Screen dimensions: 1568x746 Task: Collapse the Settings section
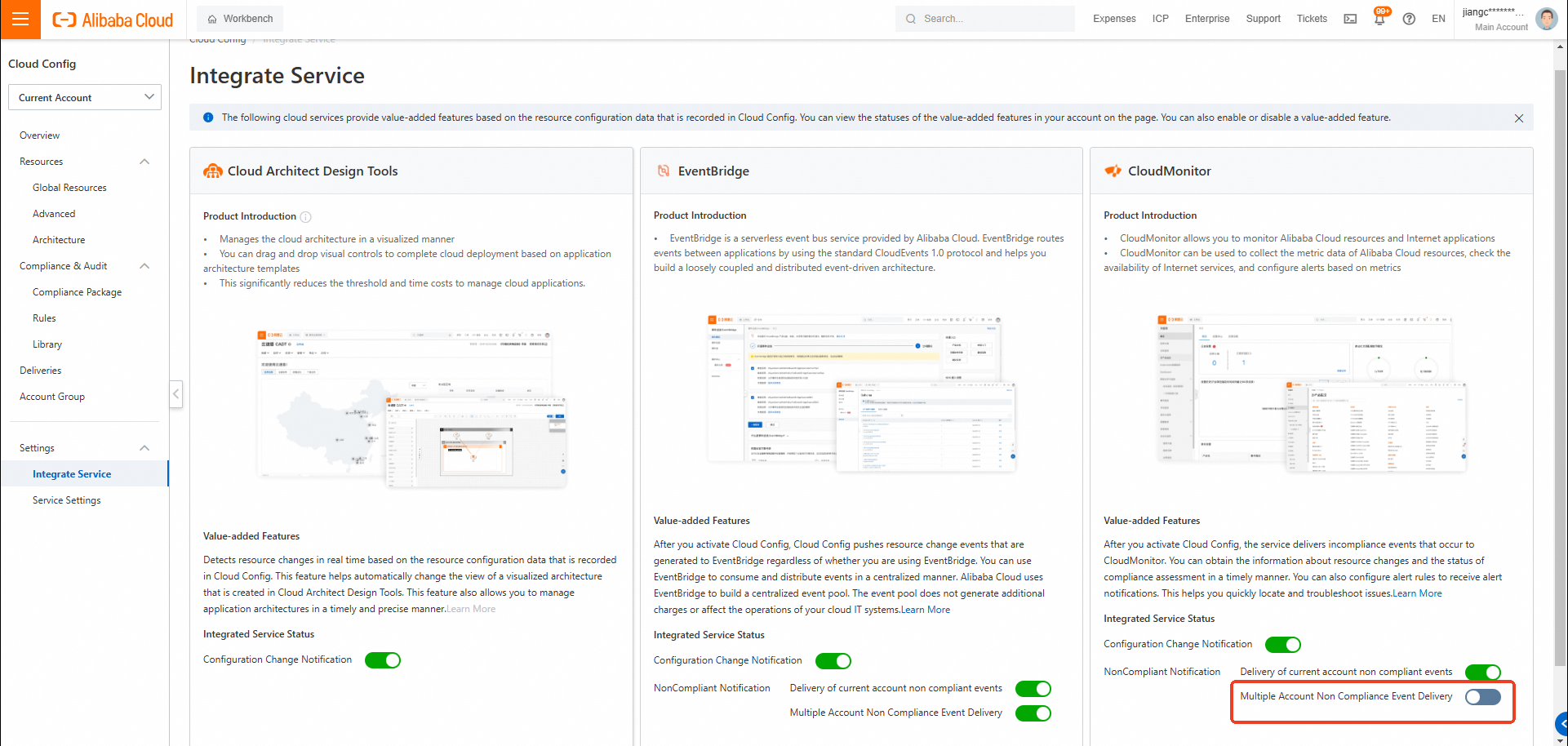coord(144,448)
